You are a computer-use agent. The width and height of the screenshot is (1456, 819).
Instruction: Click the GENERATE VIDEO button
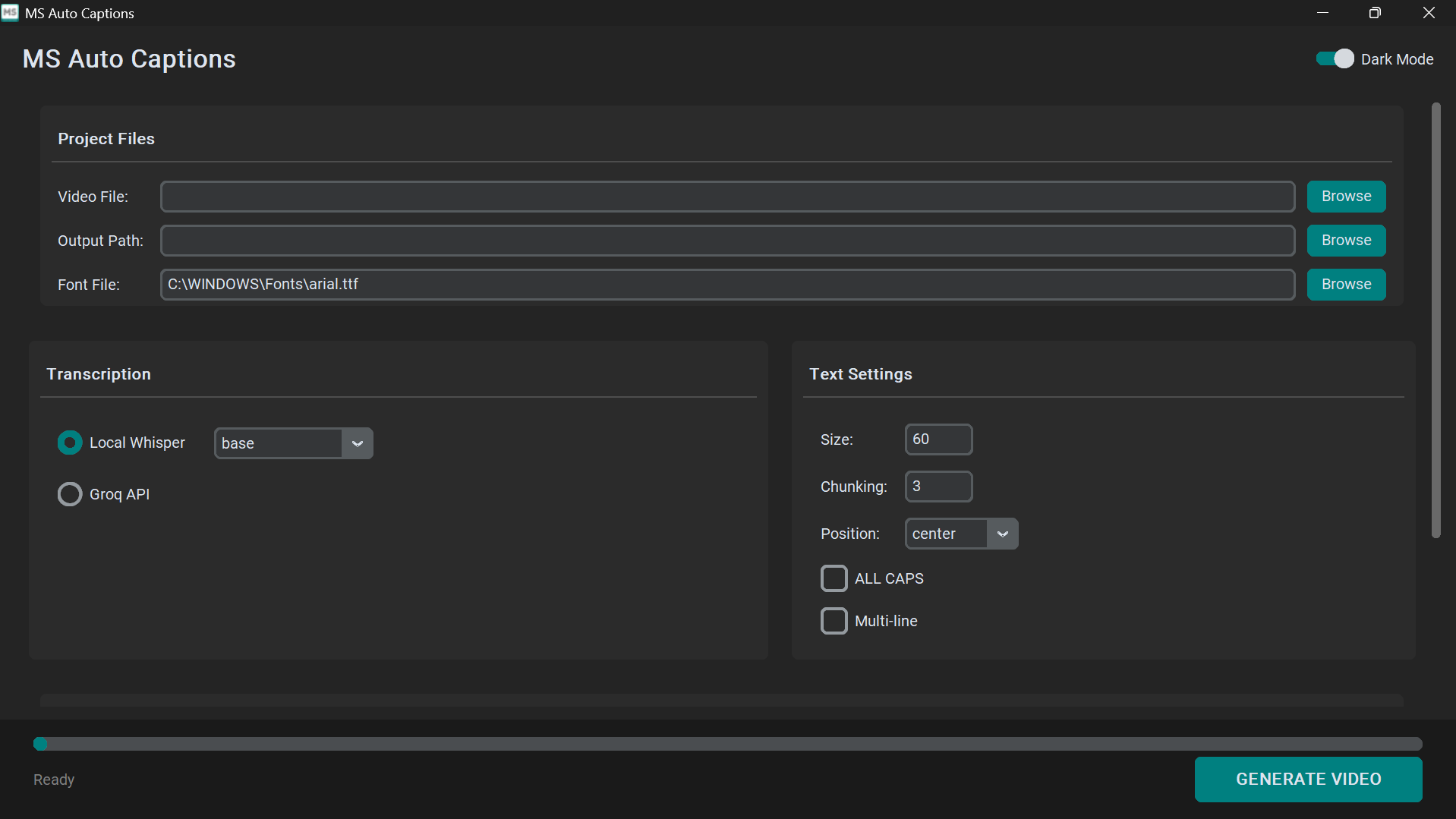(x=1308, y=779)
